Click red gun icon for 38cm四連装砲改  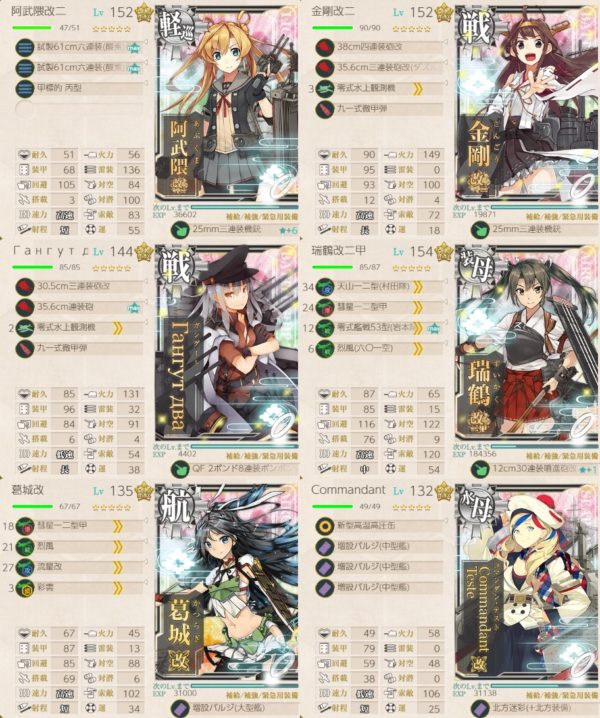coord(325,47)
